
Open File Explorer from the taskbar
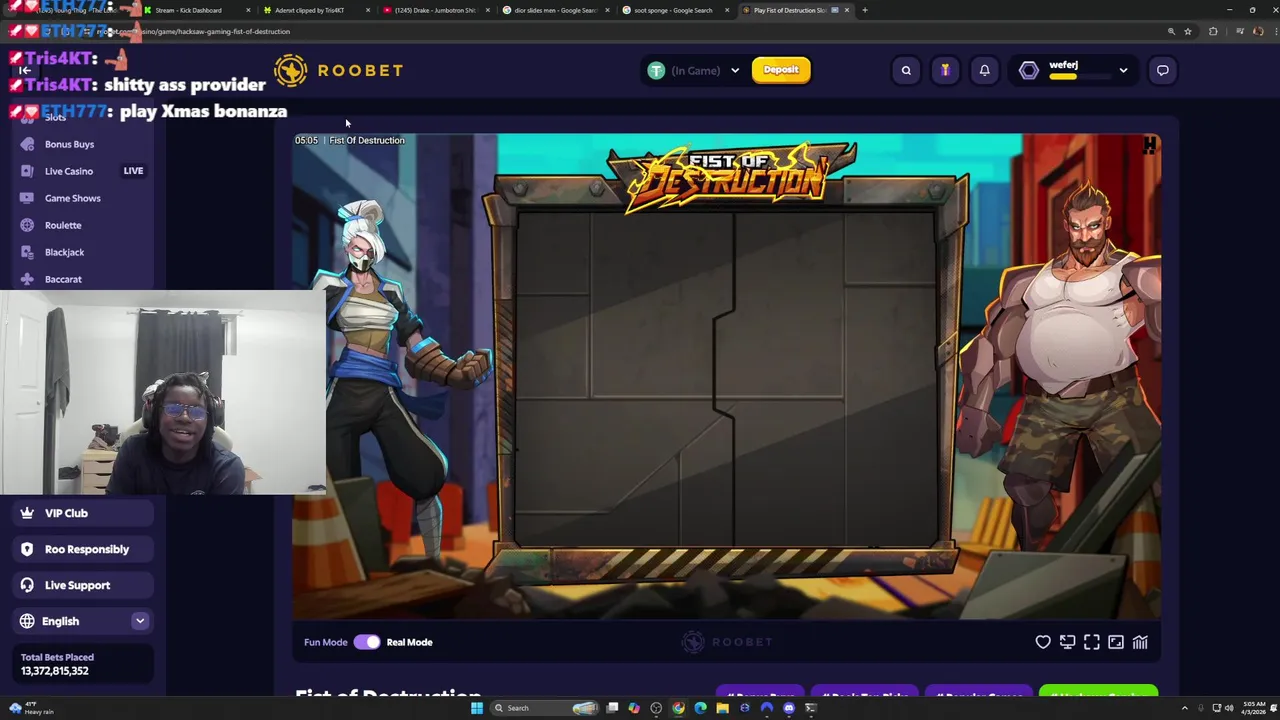click(722, 708)
